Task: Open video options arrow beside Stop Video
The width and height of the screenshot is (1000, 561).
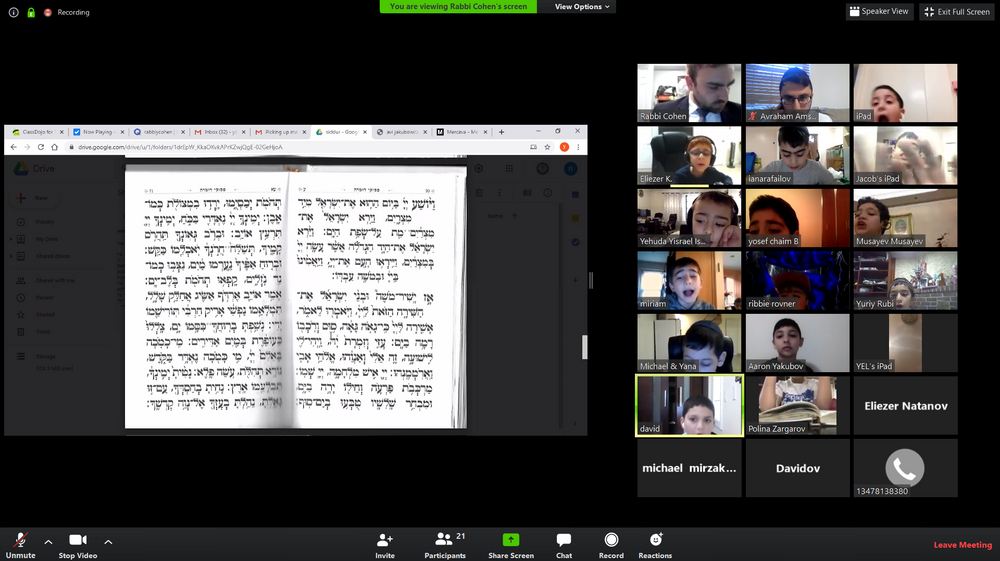Action: click(x=108, y=541)
